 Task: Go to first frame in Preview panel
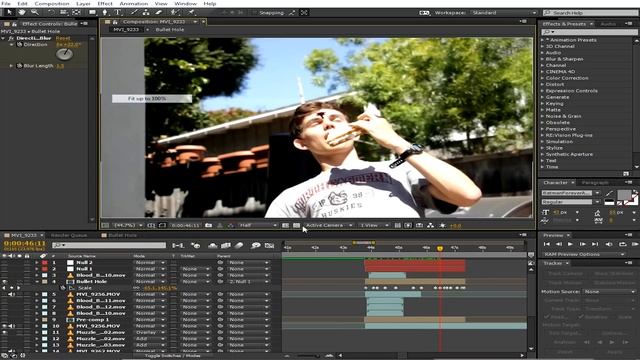point(547,244)
